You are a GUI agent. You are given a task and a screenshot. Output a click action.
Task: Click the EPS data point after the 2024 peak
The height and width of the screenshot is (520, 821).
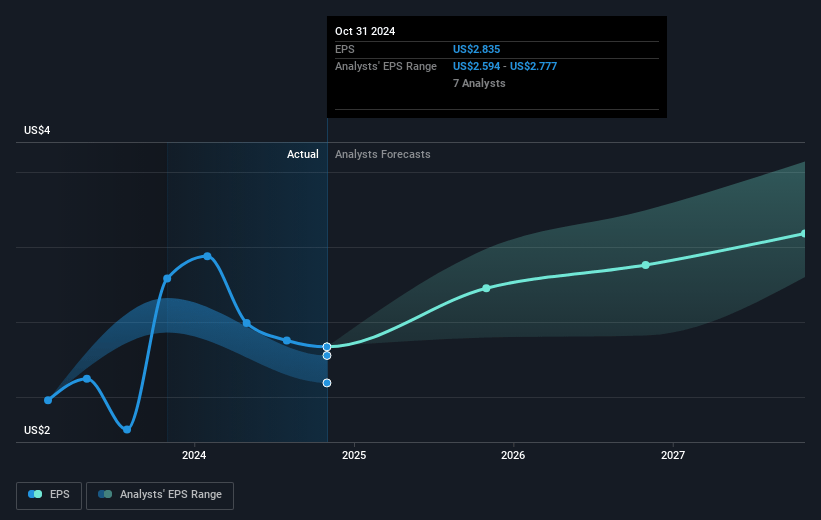coord(247,323)
